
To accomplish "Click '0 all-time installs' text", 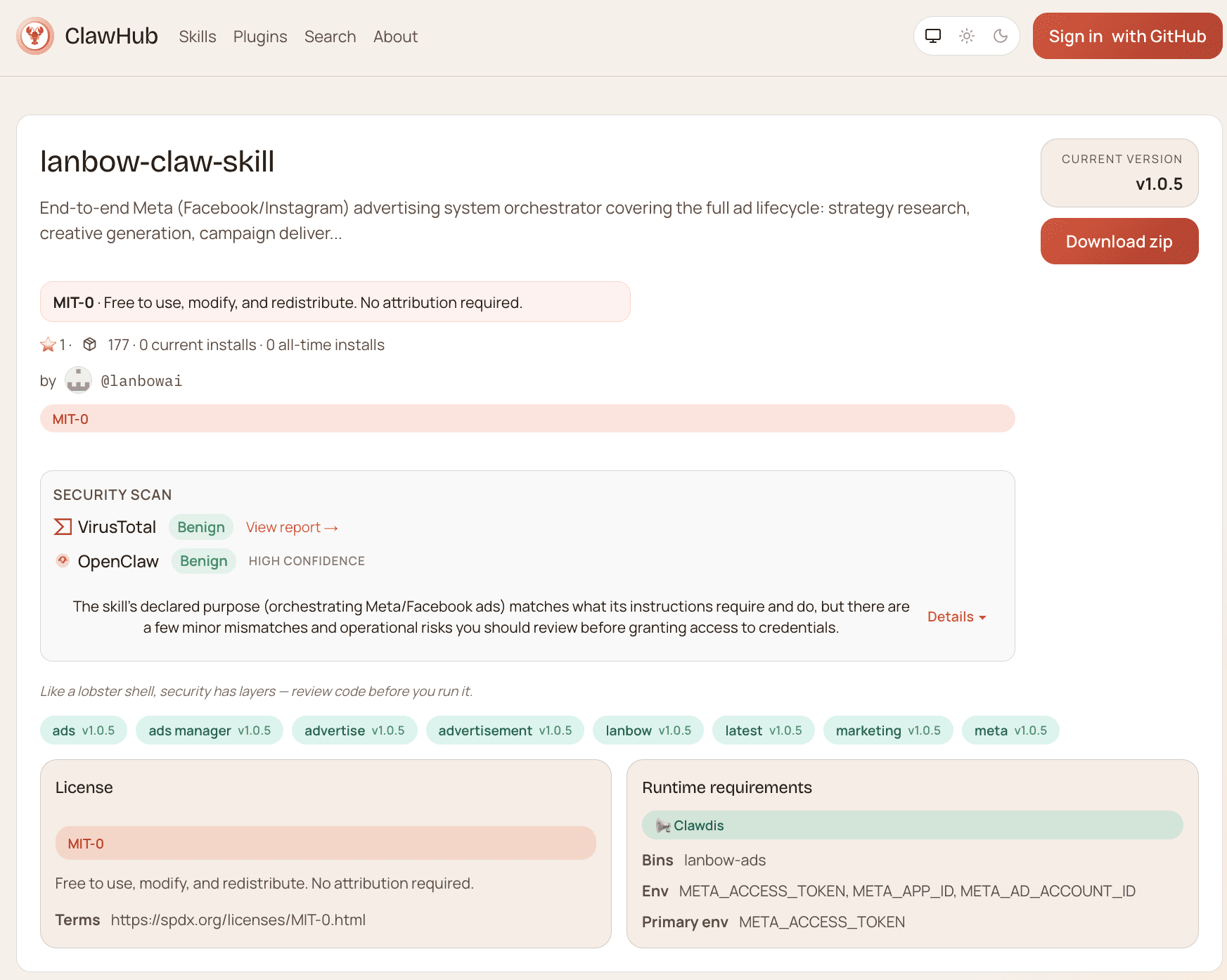I will 325,344.
